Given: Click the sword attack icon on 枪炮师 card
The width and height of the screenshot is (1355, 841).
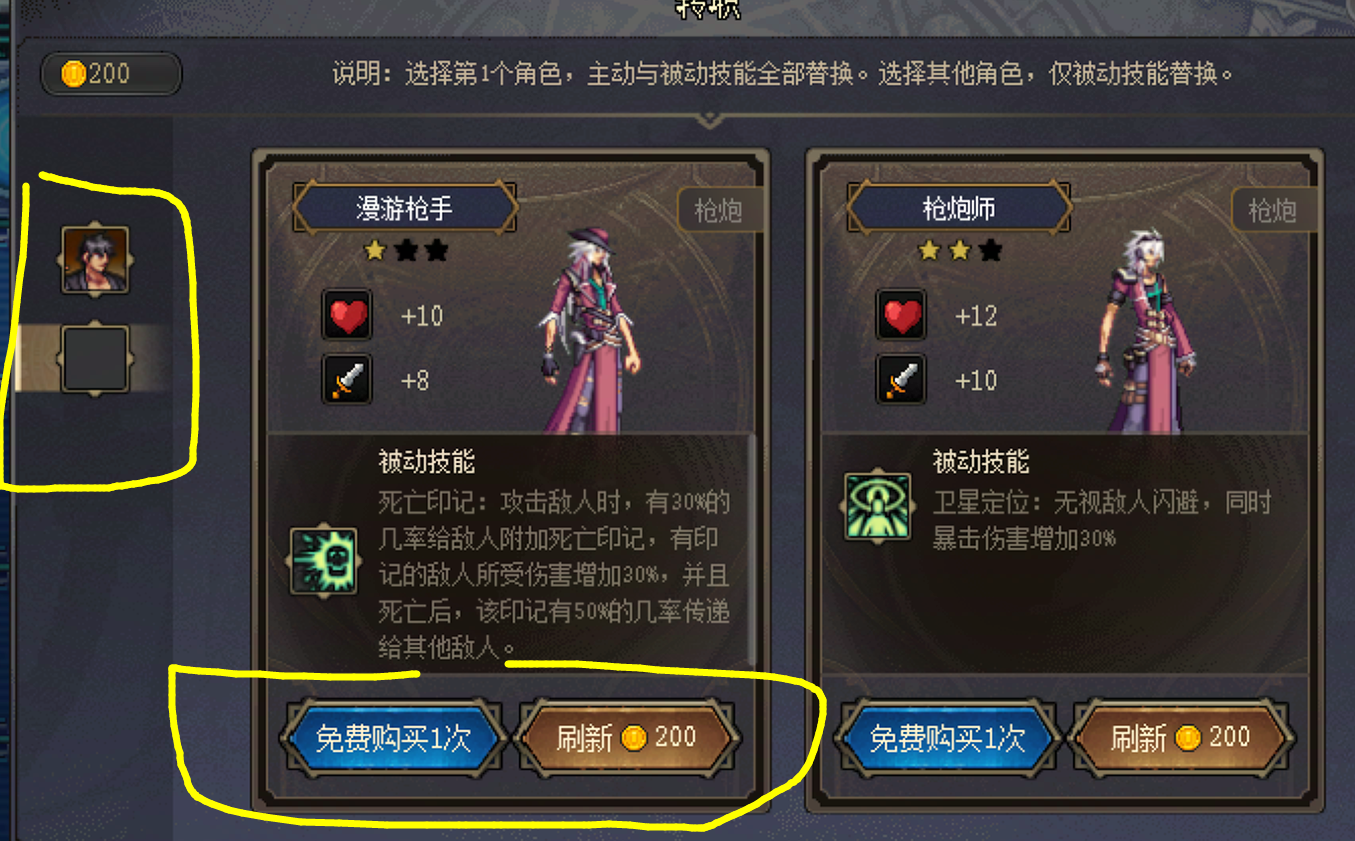Looking at the screenshot, I should tap(901, 379).
